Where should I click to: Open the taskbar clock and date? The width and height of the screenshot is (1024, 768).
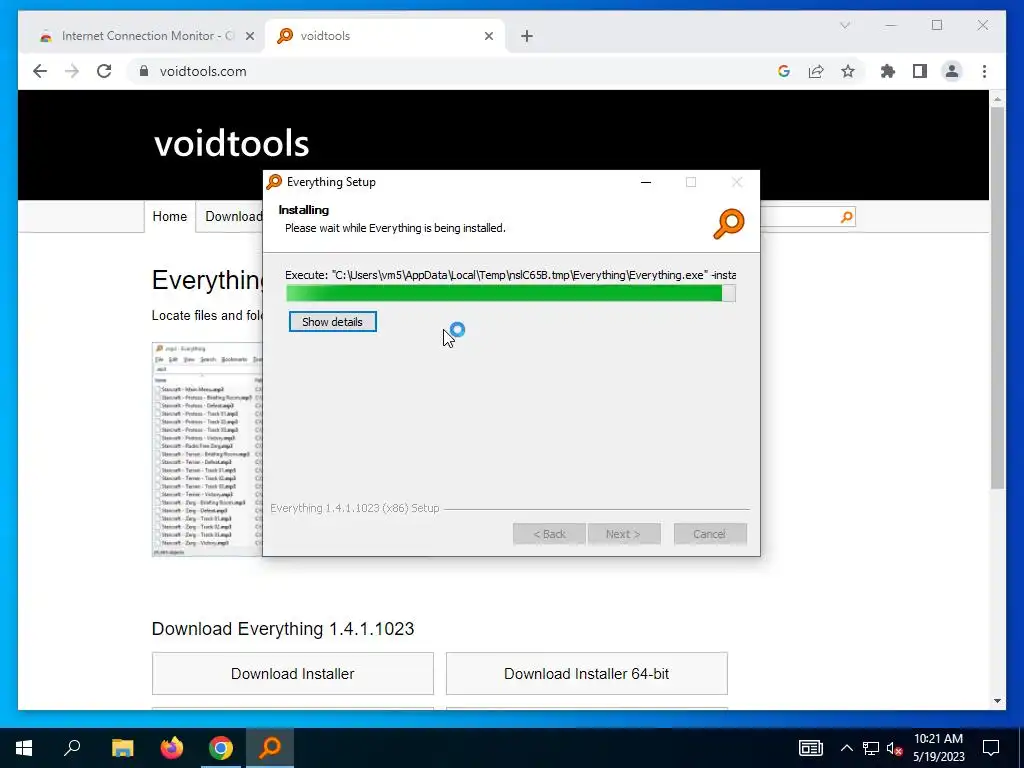(938, 748)
